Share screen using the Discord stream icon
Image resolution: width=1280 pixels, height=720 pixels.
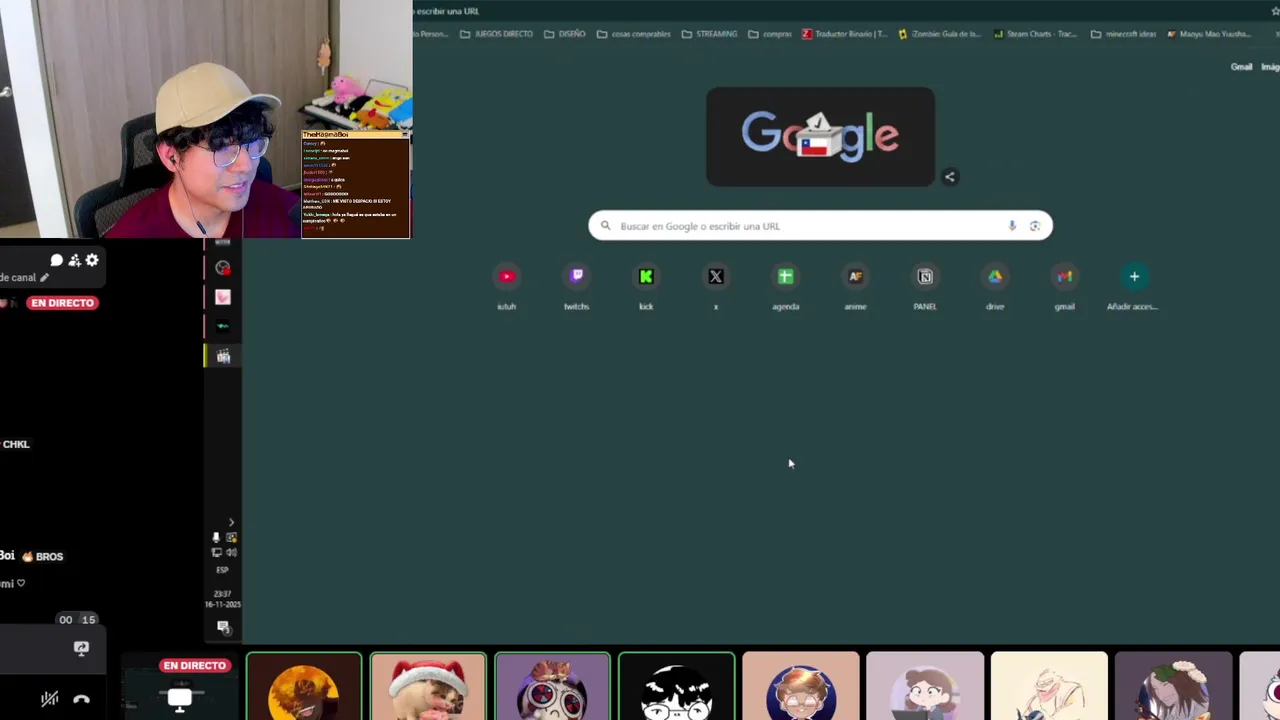pyautogui.click(x=81, y=648)
